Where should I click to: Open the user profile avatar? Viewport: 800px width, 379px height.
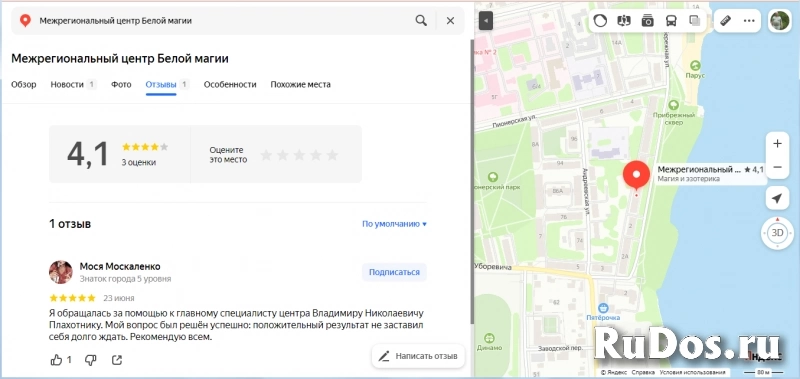[780, 20]
